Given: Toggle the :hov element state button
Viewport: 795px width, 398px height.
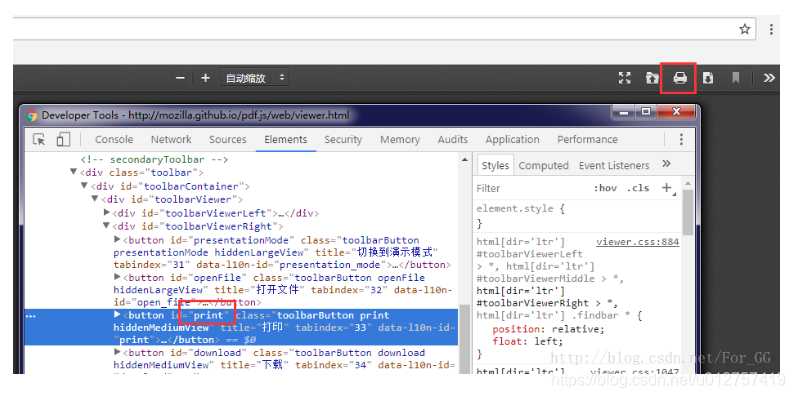Looking at the screenshot, I should (605, 189).
